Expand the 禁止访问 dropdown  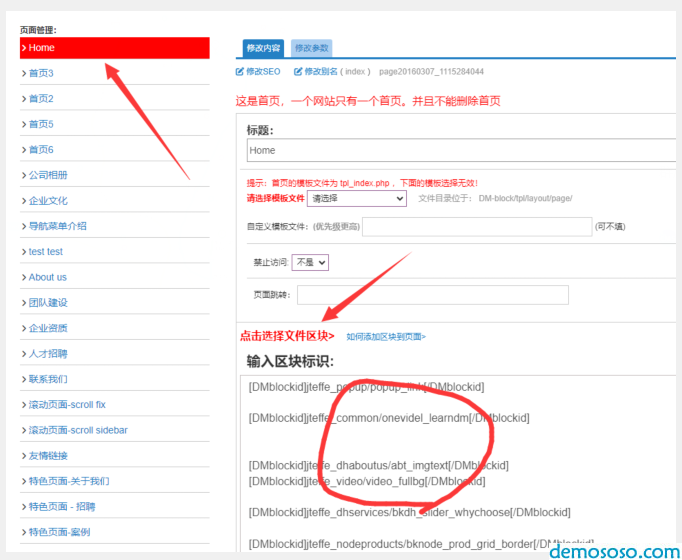point(310,262)
